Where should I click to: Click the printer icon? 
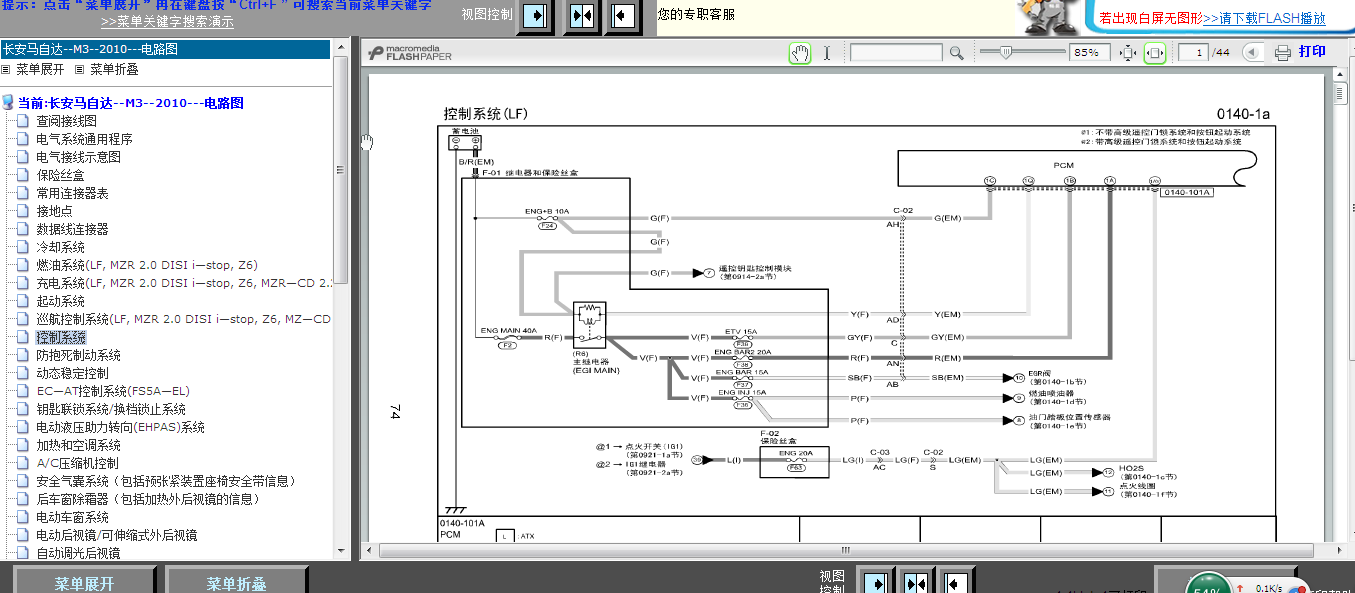tap(1283, 53)
